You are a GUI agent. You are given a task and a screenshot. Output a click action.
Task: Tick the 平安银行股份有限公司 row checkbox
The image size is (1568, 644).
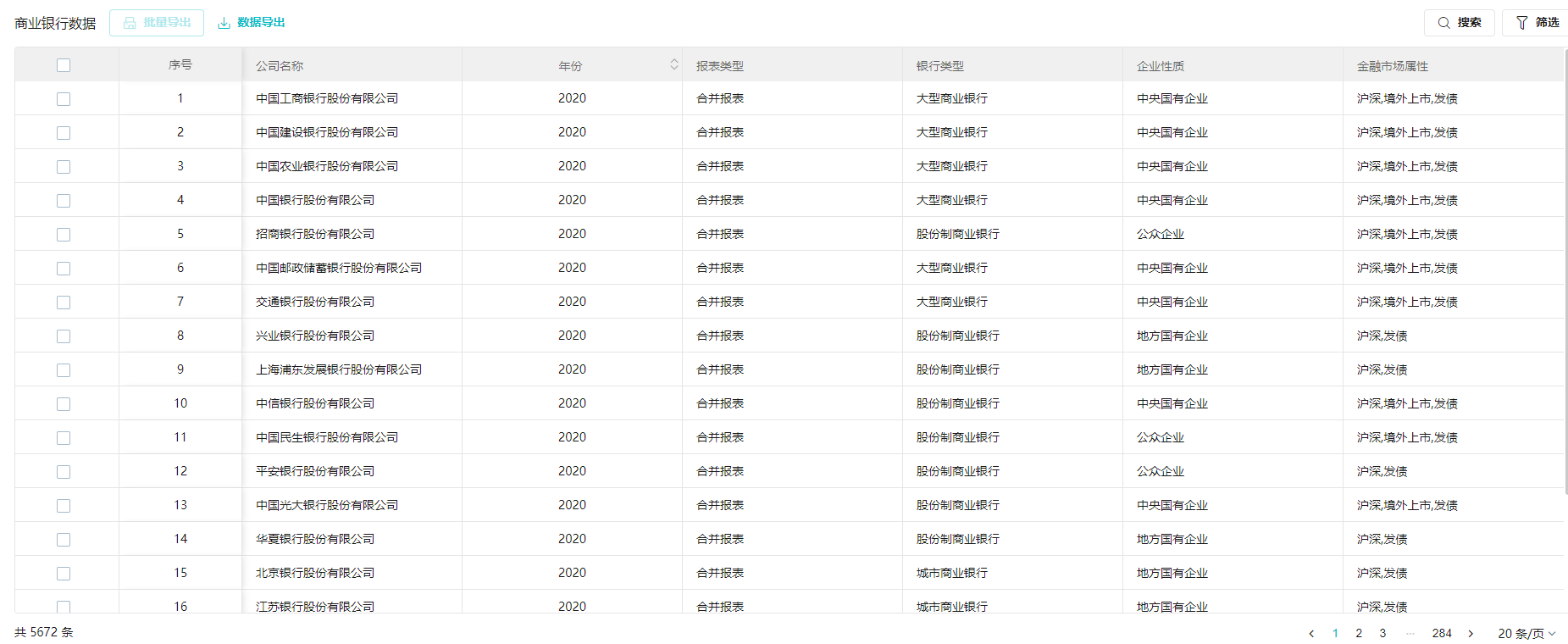64,472
